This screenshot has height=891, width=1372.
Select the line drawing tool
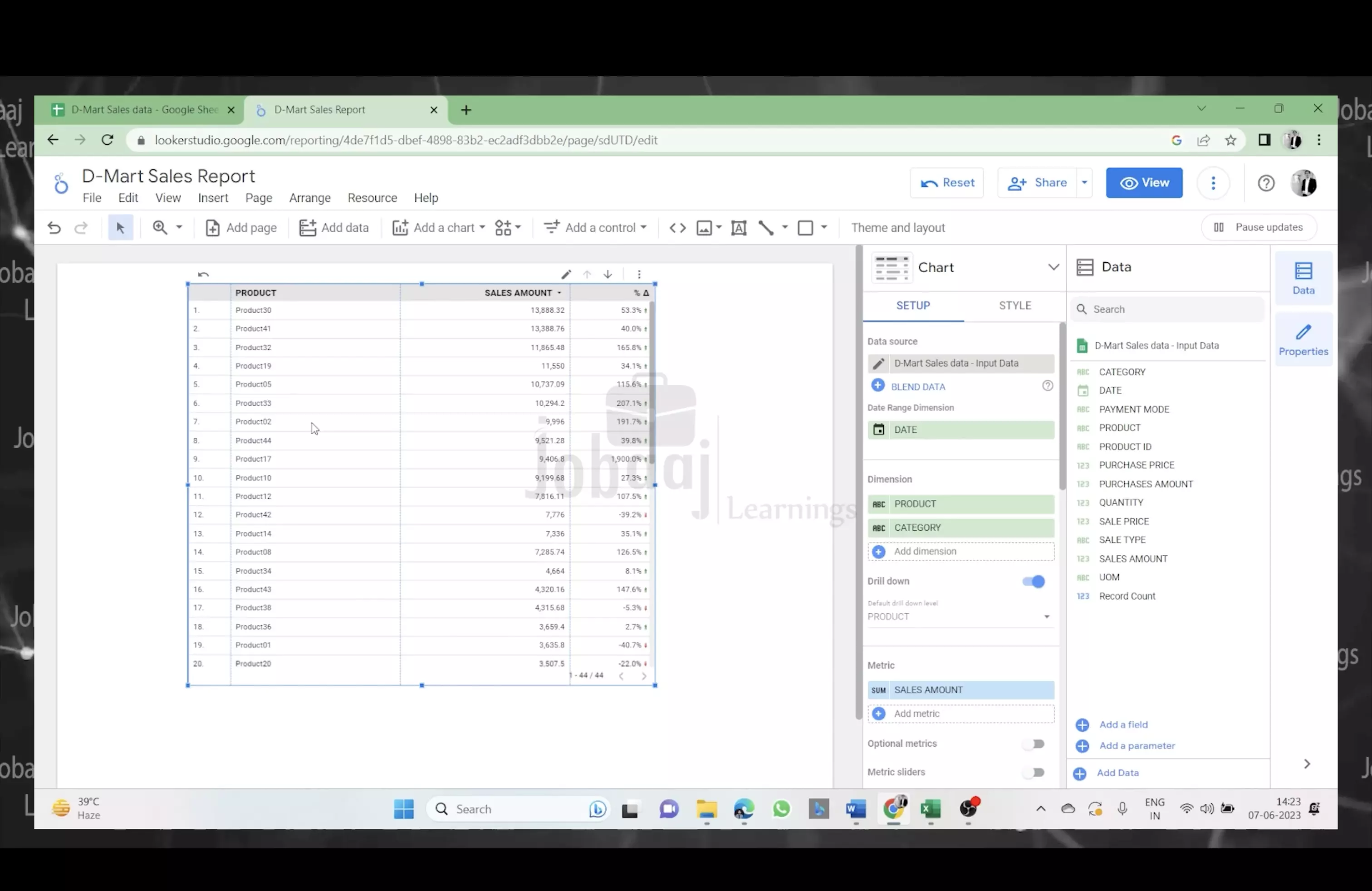[x=765, y=228]
